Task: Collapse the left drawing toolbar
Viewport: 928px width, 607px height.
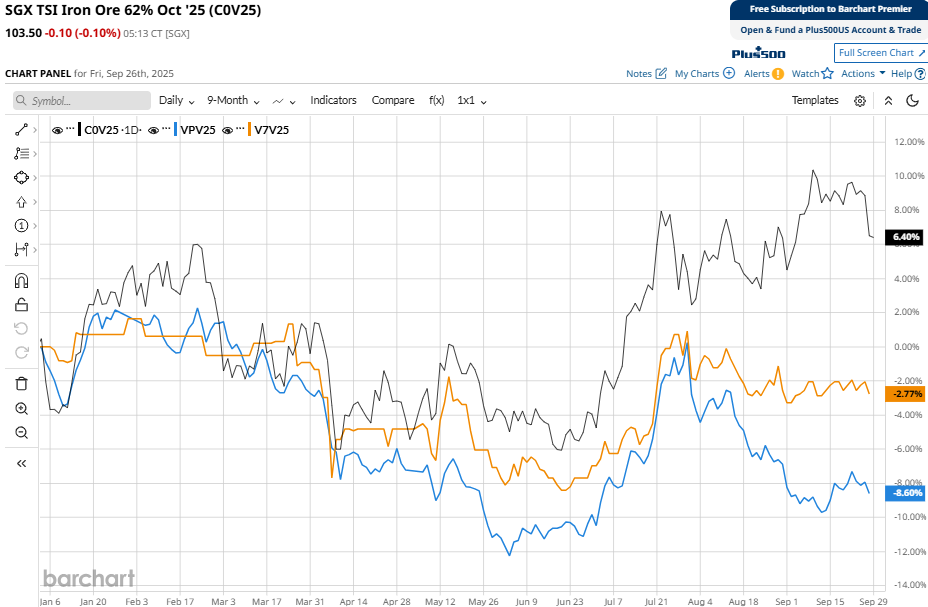Action: (21, 463)
